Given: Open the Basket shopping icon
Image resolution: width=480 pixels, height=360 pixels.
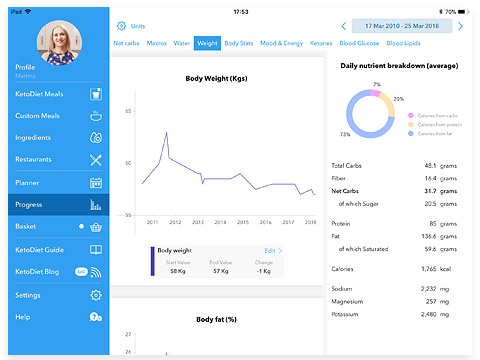Looking at the screenshot, I should pyautogui.click(x=96, y=227).
